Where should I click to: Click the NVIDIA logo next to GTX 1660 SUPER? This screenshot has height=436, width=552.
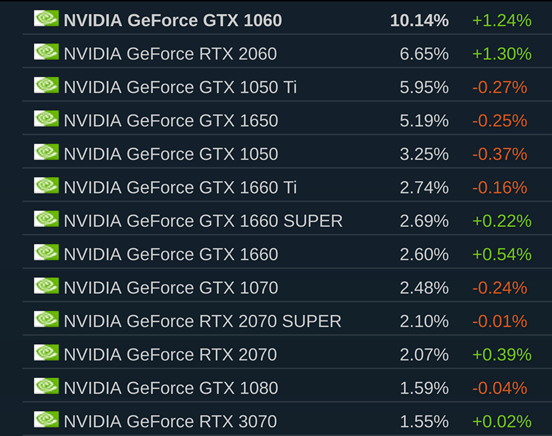(x=46, y=219)
